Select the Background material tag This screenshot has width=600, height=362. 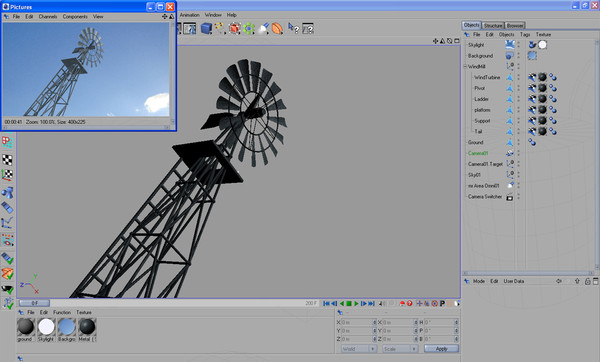(x=532, y=56)
